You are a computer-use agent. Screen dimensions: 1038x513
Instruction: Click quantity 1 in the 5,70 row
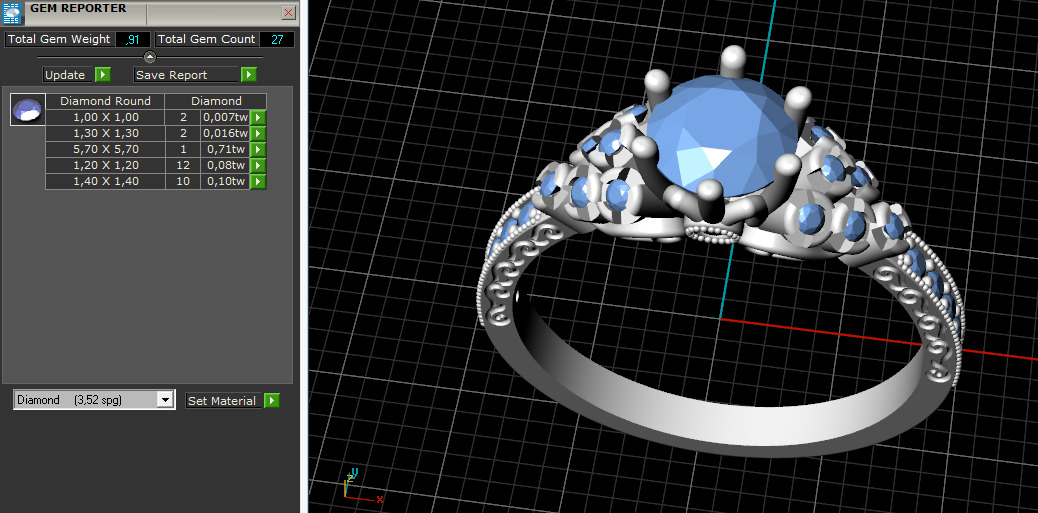(183, 150)
